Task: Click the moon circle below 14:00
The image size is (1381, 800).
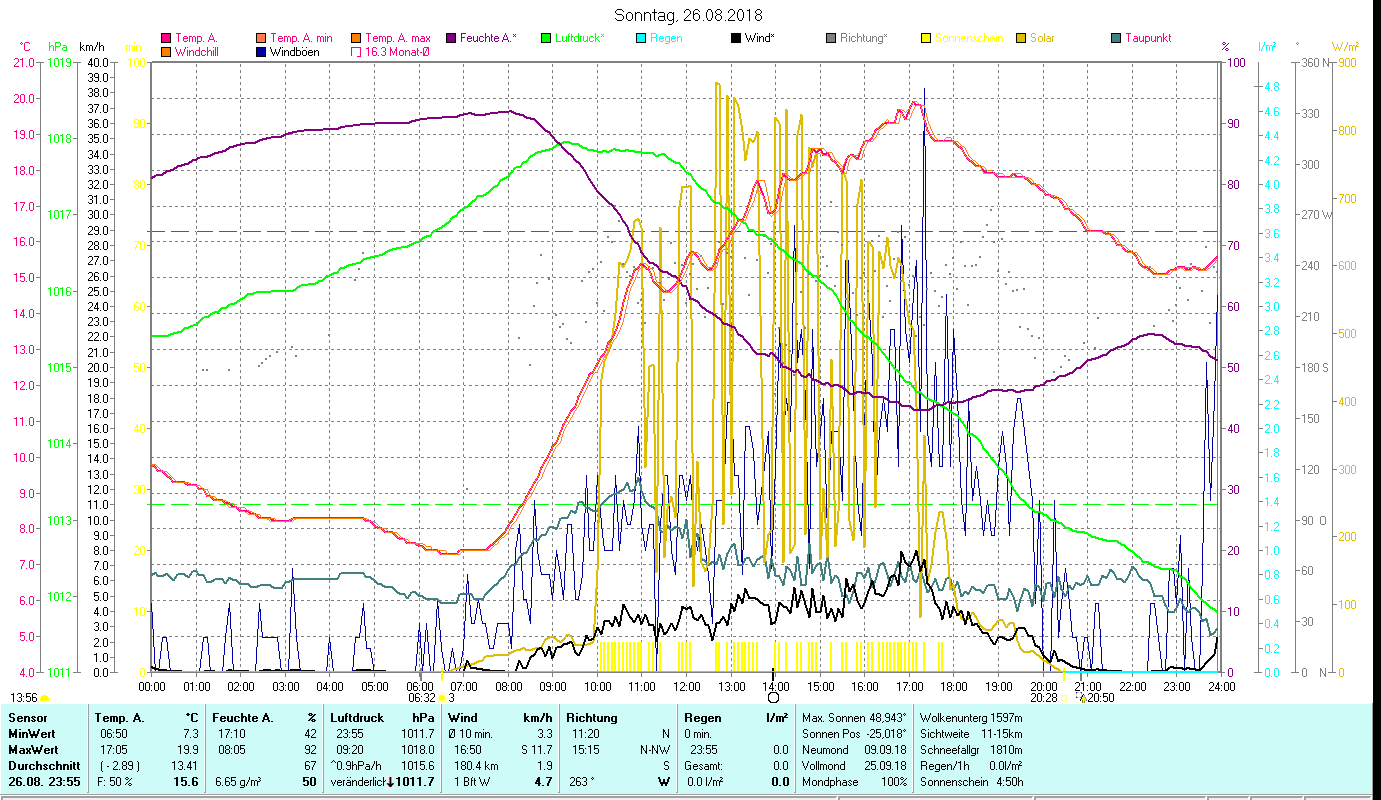Action: point(773,698)
